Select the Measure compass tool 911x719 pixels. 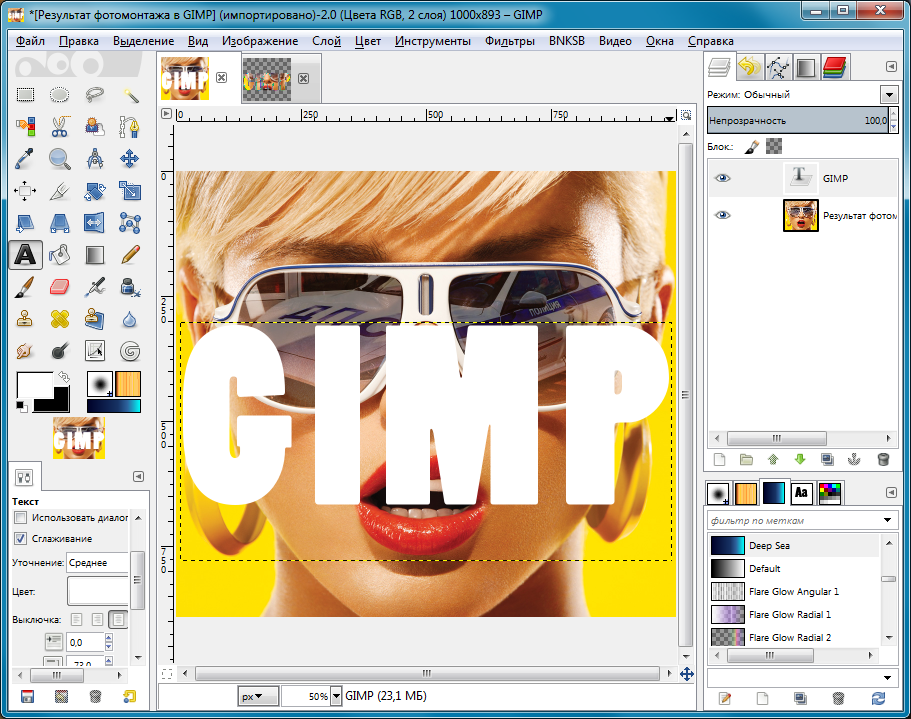(x=94, y=159)
